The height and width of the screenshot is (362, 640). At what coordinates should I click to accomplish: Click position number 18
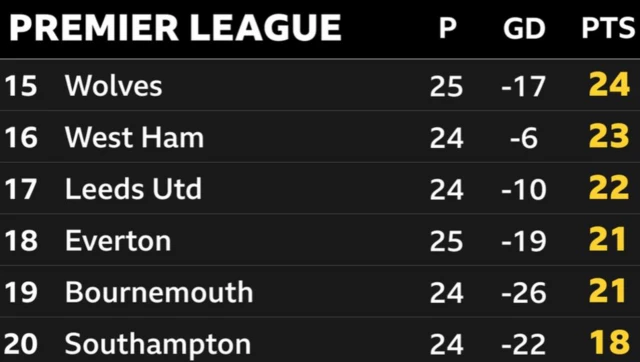21,241
